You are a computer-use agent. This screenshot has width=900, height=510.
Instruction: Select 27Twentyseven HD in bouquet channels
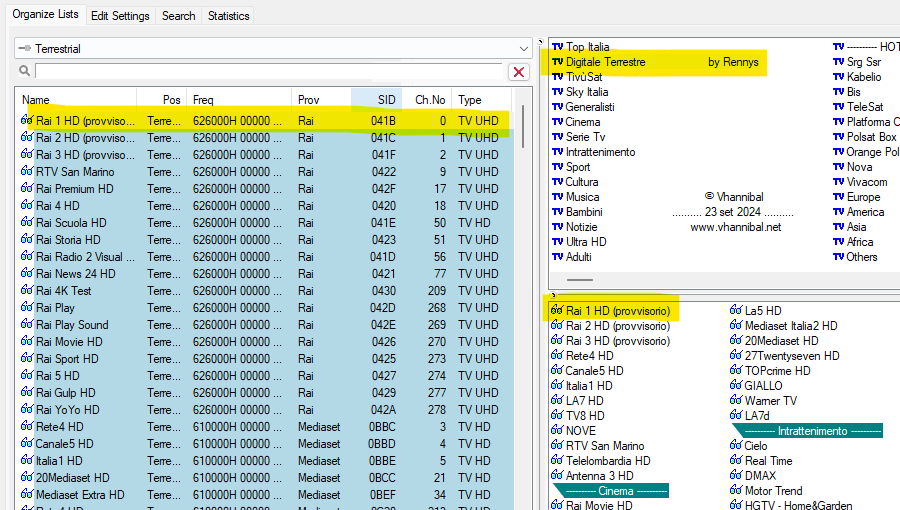(792, 356)
